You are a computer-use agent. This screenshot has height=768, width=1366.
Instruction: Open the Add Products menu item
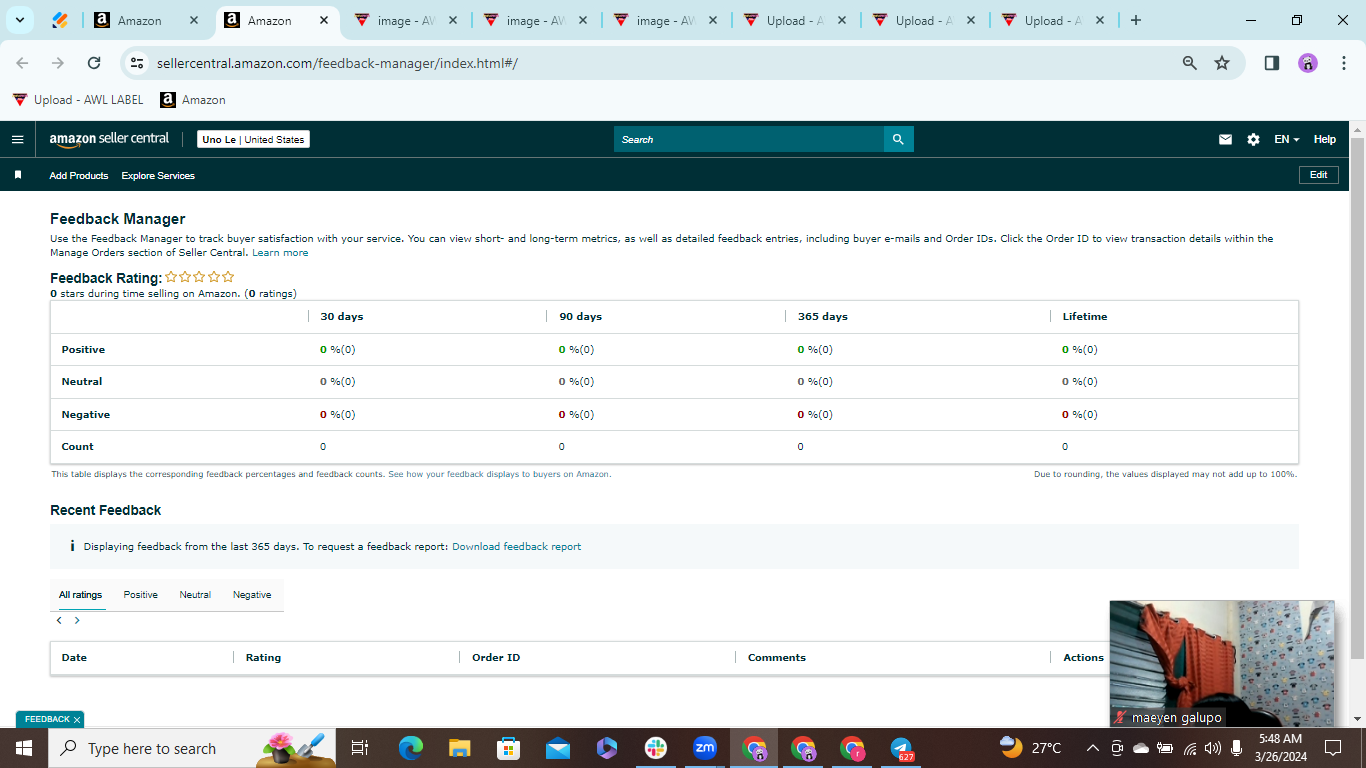click(79, 176)
